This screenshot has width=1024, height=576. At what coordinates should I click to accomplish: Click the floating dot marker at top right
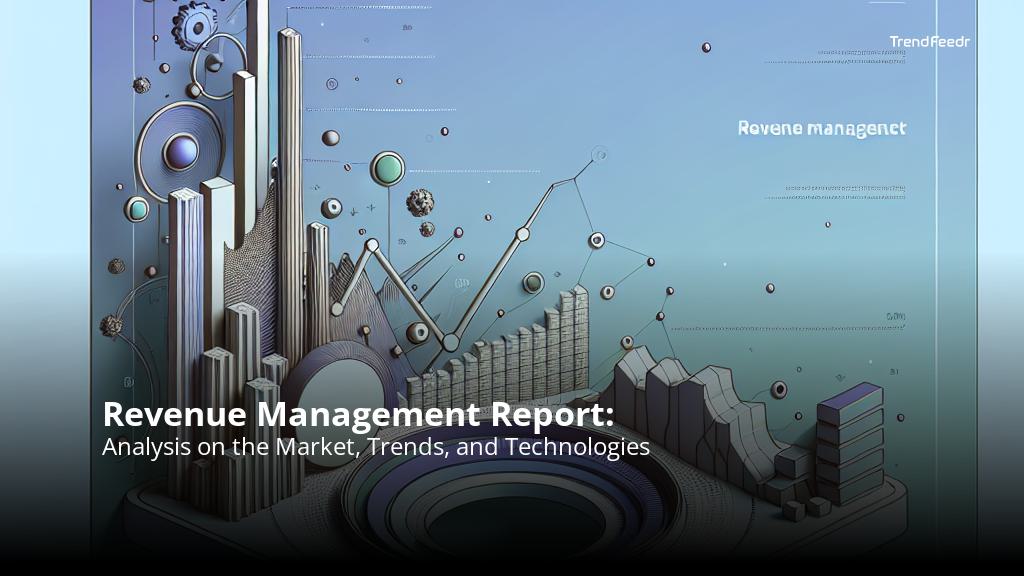click(x=707, y=47)
